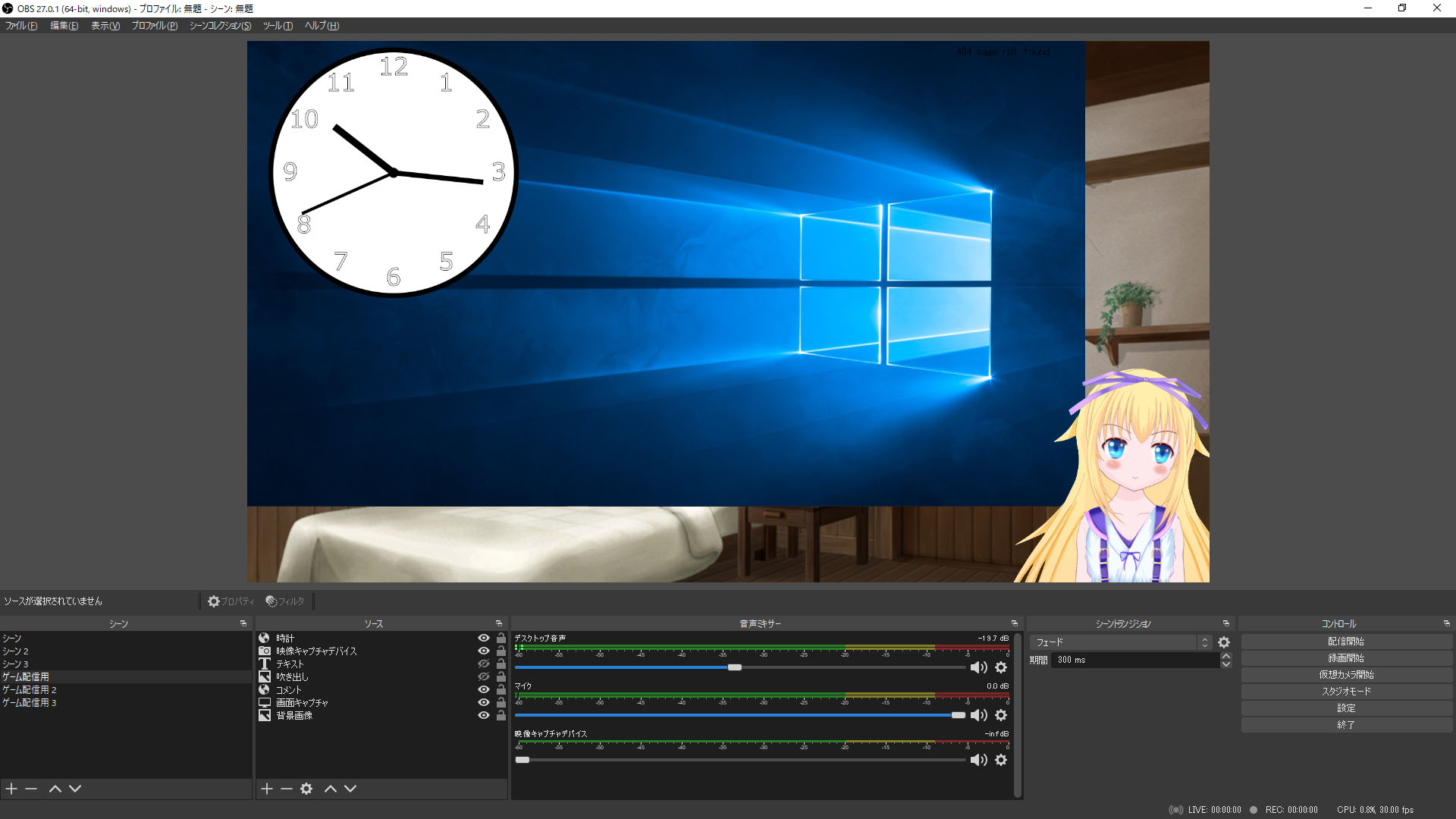
Task: Undock the コントロール panel
Action: pos(1447,623)
